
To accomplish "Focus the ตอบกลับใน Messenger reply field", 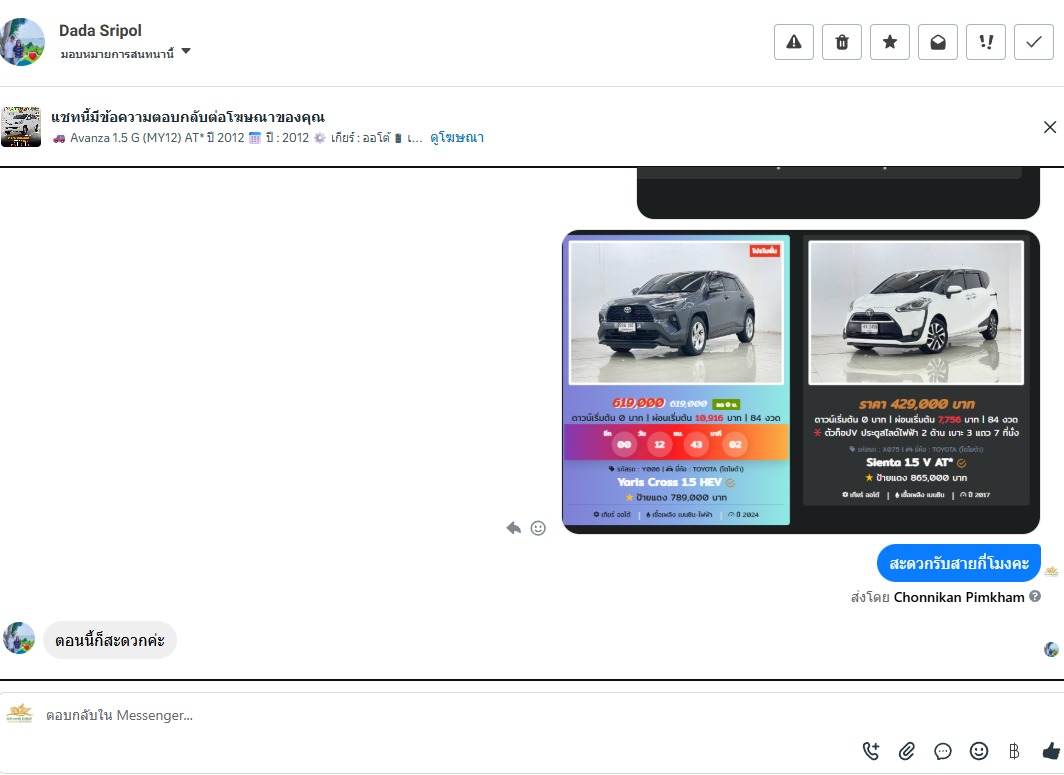I will 434,715.
